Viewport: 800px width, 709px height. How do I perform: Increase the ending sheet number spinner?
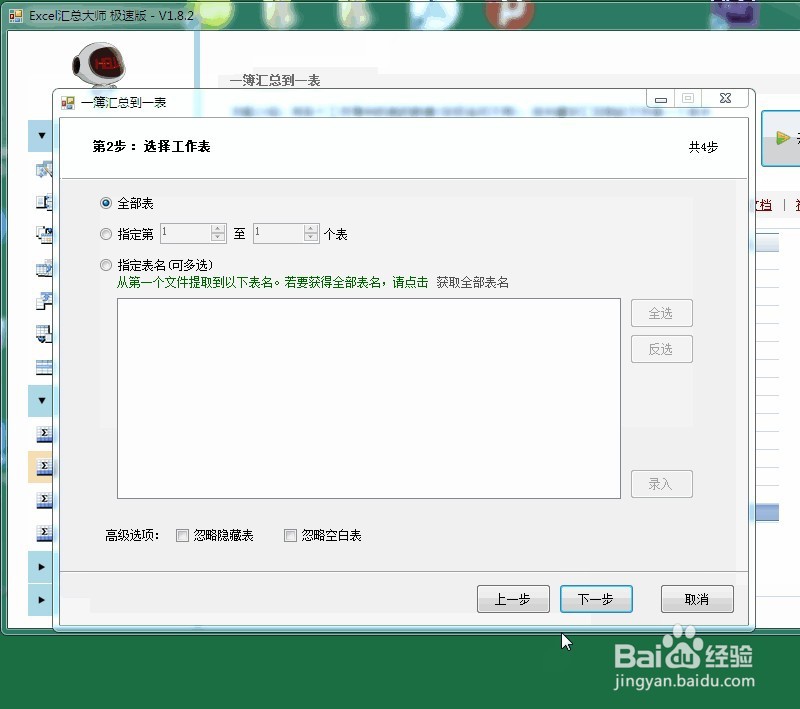pos(311,229)
